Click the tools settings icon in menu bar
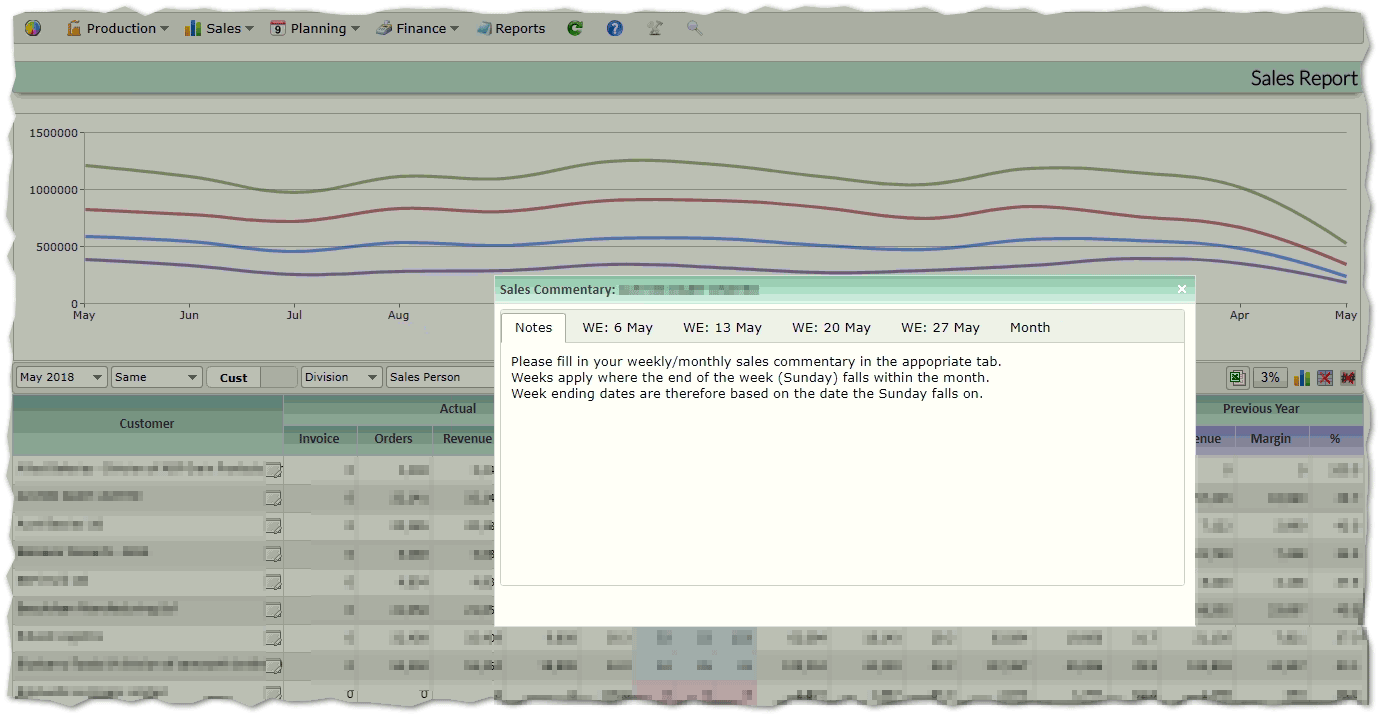The image size is (1380, 716). [x=655, y=28]
